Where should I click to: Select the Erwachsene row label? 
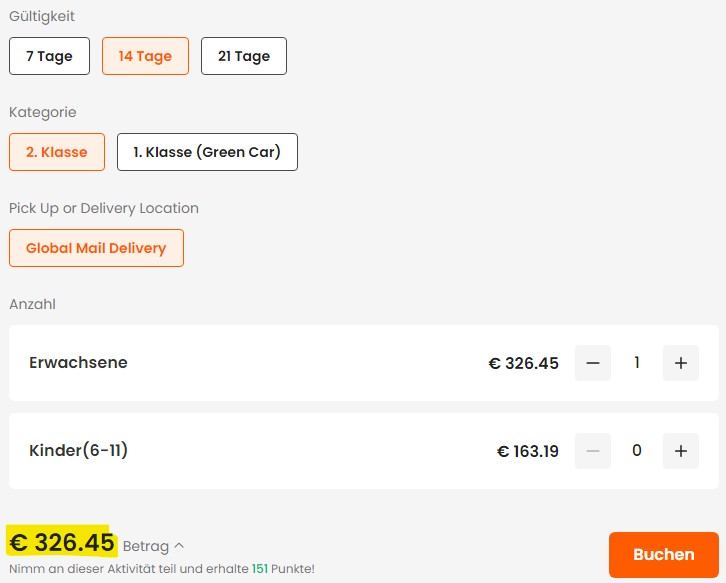78,363
